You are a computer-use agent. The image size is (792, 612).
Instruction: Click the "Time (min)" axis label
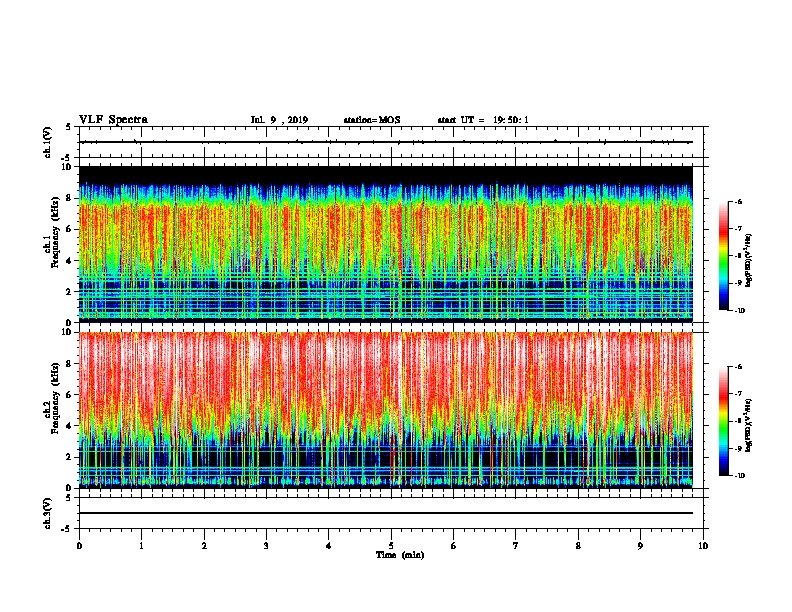[400, 555]
